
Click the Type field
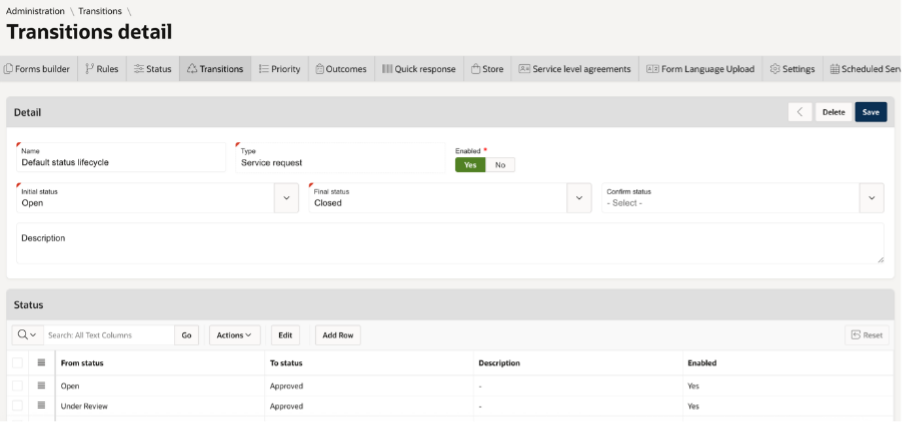(340, 158)
